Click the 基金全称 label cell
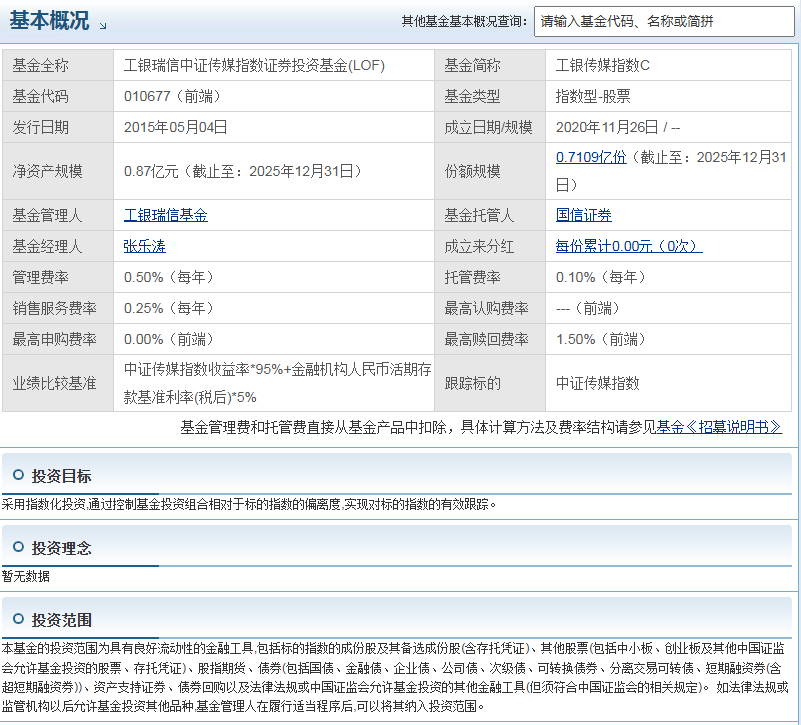801x725 pixels. [58, 65]
